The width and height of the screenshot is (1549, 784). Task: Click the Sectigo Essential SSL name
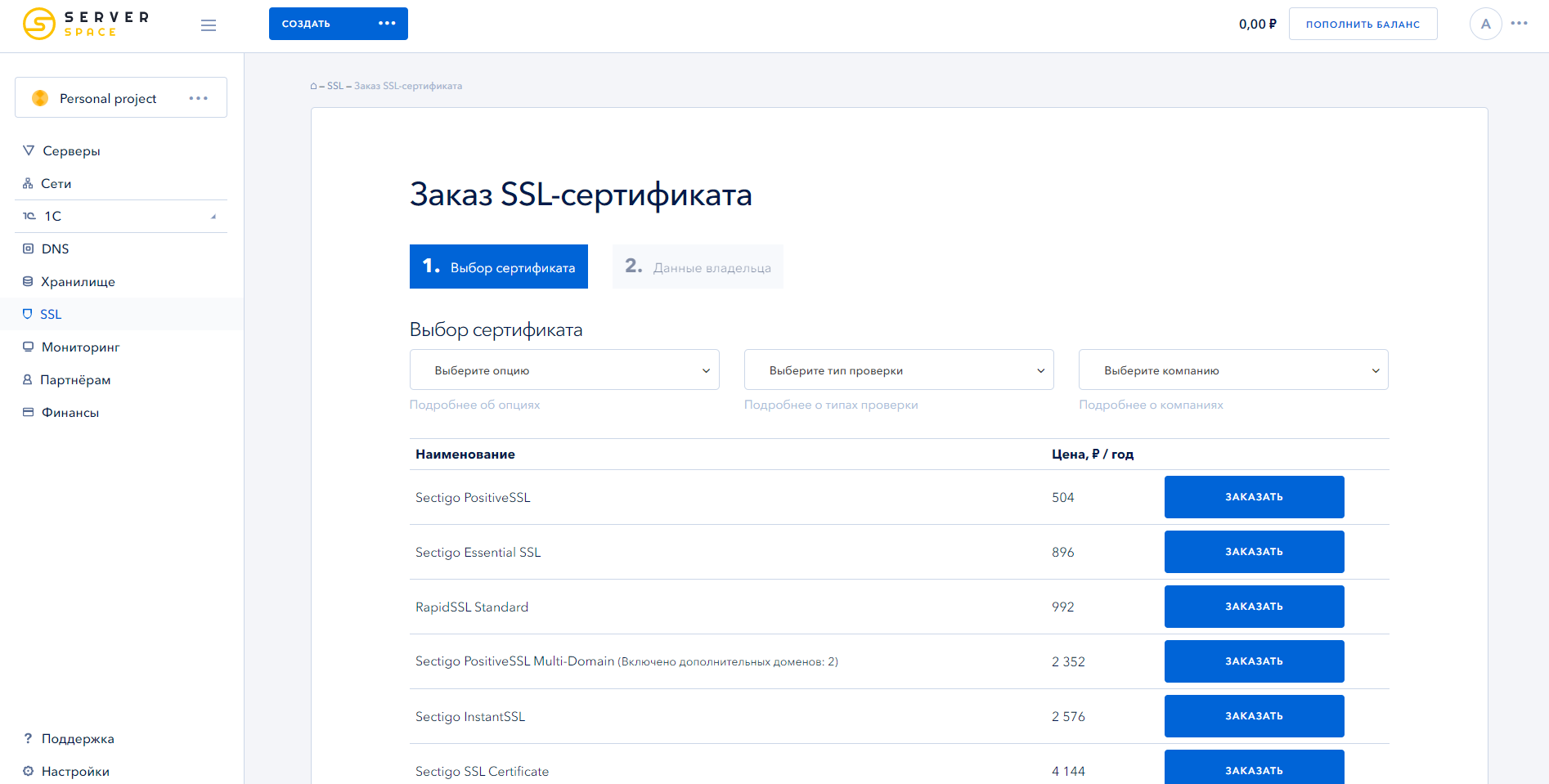click(x=478, y=552)
